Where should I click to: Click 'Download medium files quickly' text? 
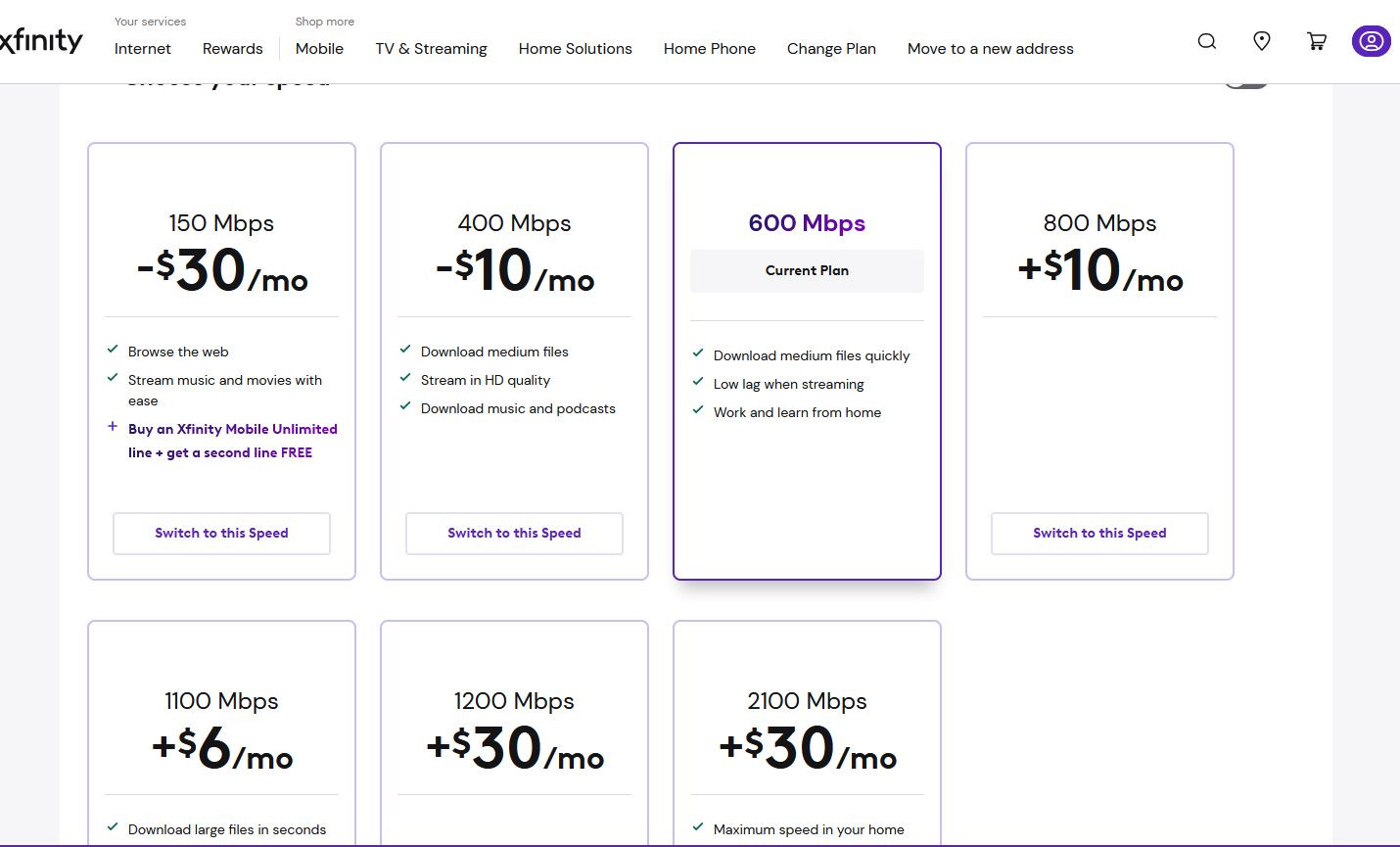coord(812,355)
